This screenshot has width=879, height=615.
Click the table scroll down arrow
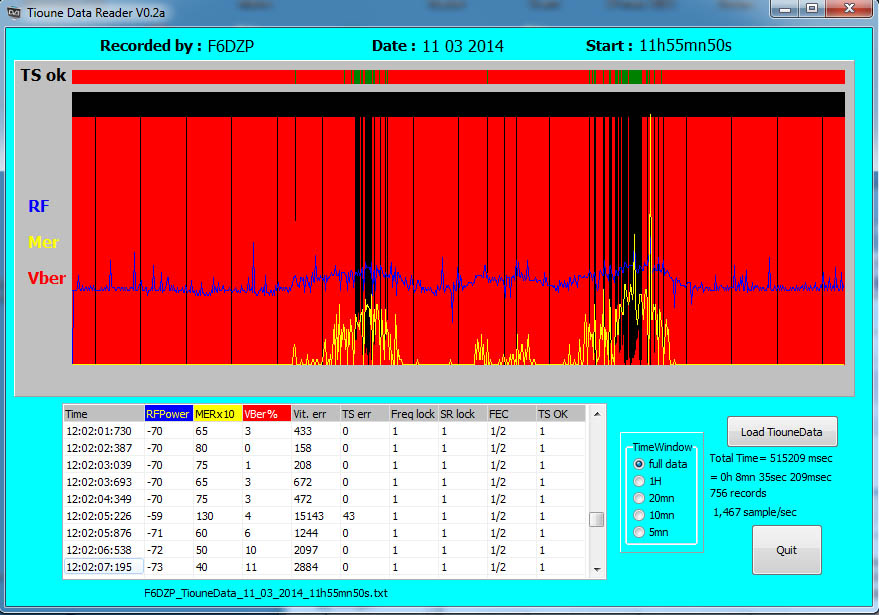click(596, 569)
